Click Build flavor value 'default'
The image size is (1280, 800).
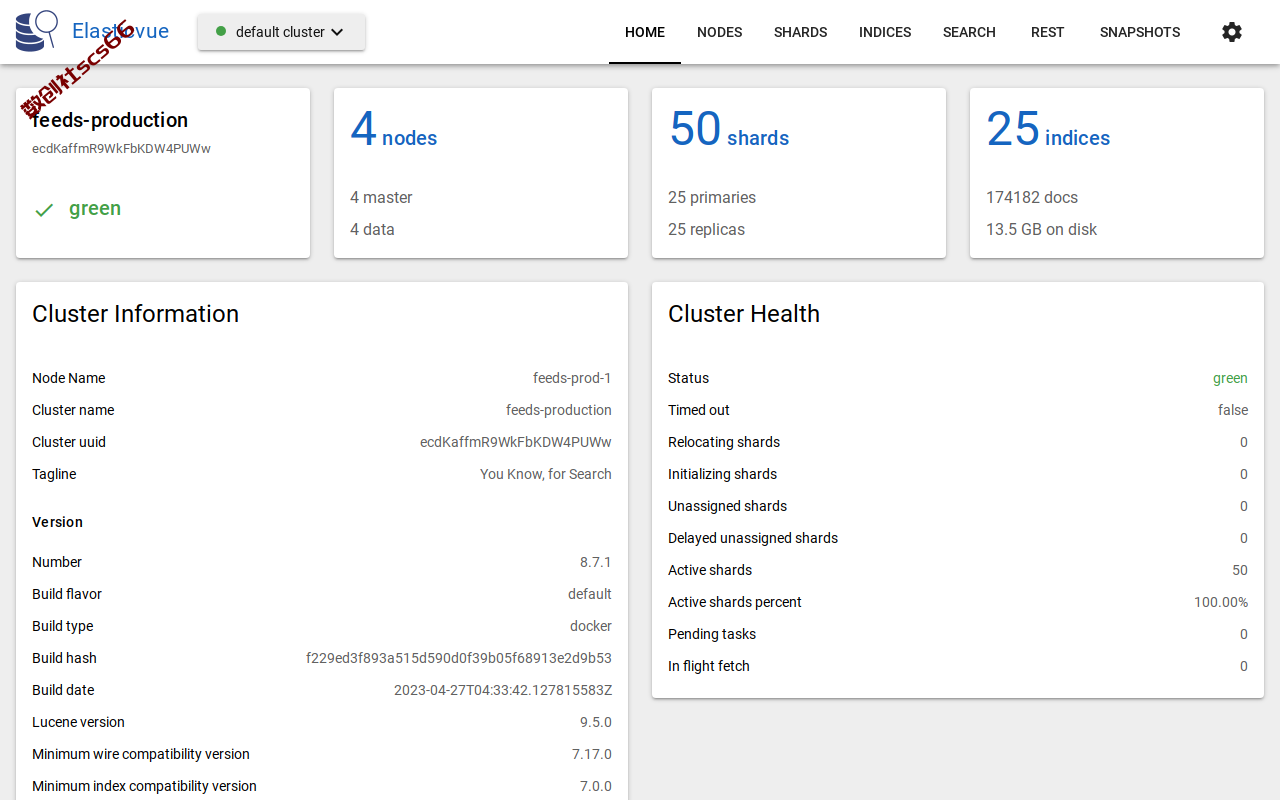point(590,594)
